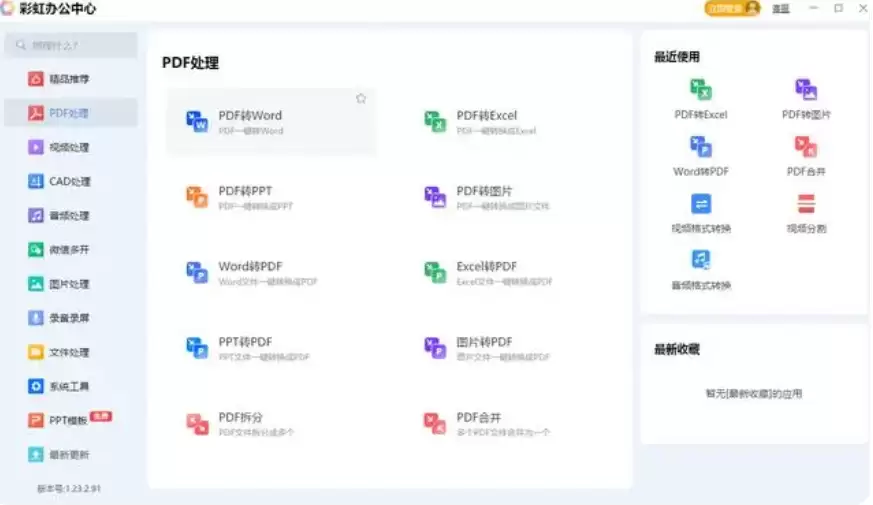Viewport: 873px width, 505px height.
Task: Open the 精品推荐 sidebar category
Action: 71,79
